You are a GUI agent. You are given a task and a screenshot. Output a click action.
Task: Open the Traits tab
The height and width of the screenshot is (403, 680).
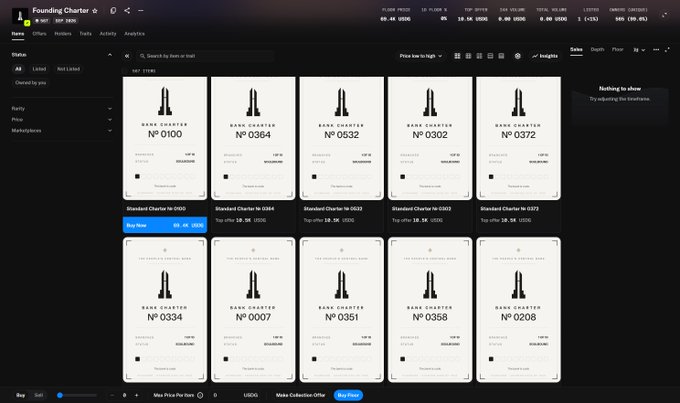(x=85, y=34)
